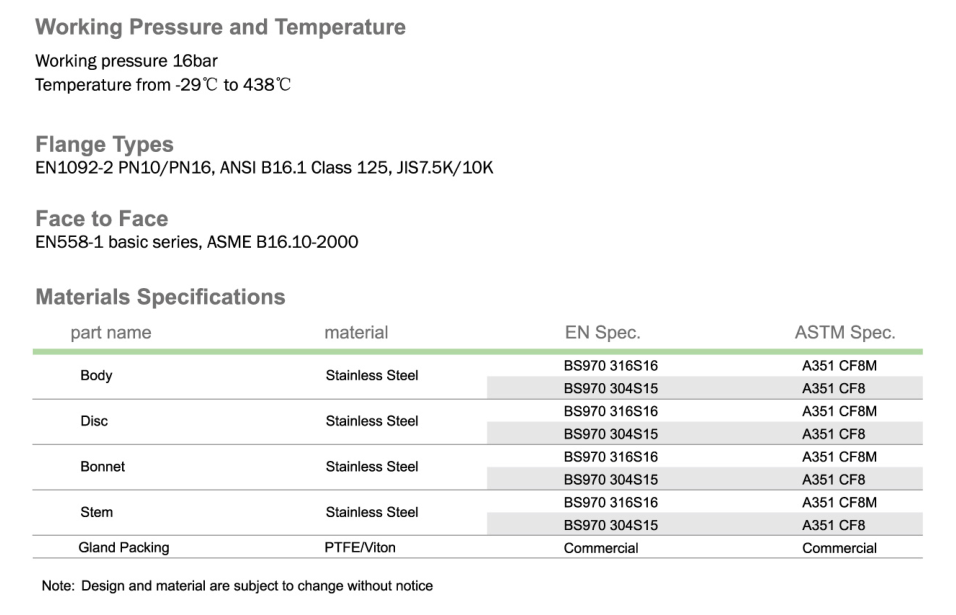Click A351 CF8M in the Body row
The image size is (956, 615).
839,366
